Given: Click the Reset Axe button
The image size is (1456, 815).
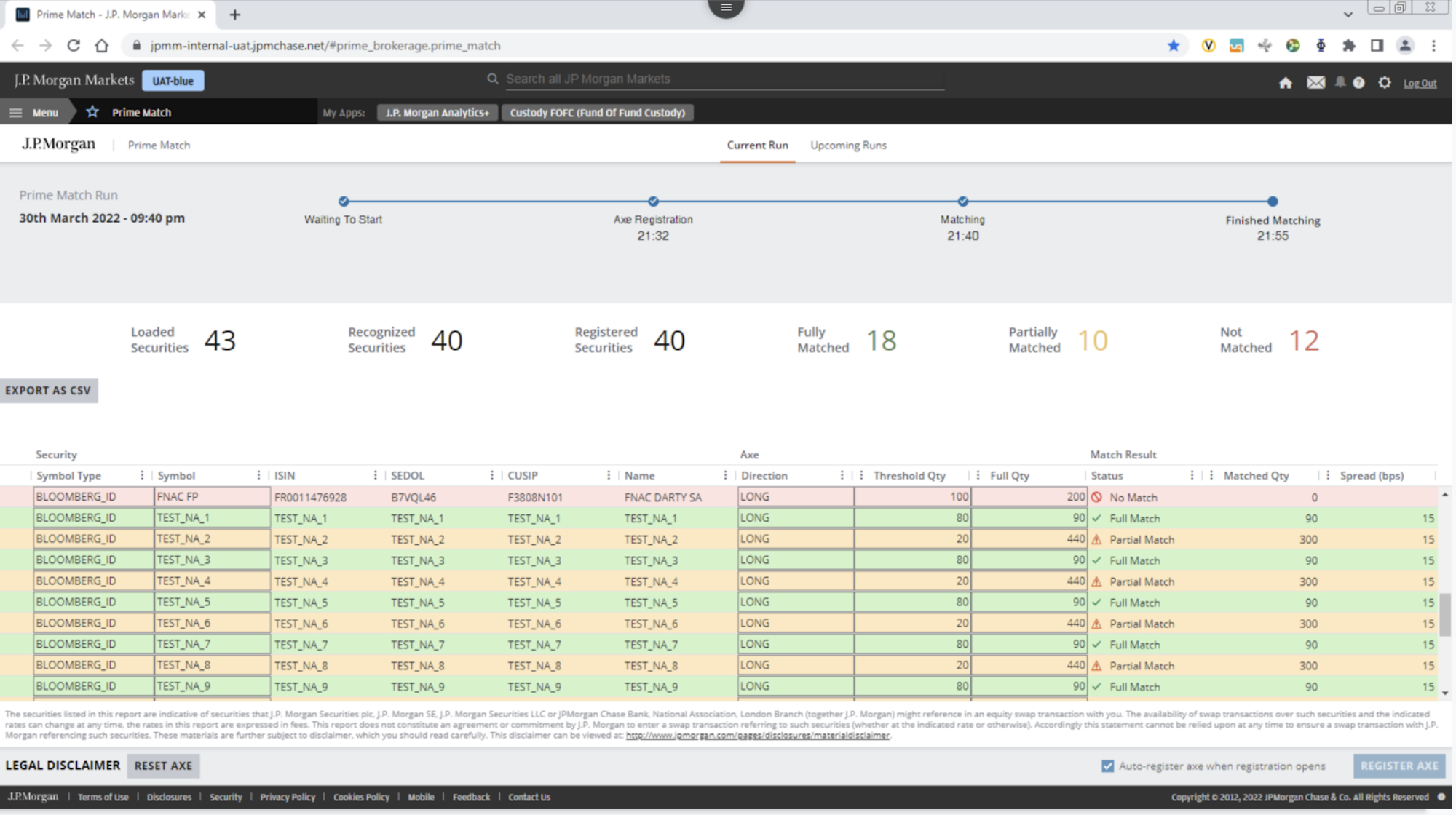Looking at the screenshot, I should 163,766.
